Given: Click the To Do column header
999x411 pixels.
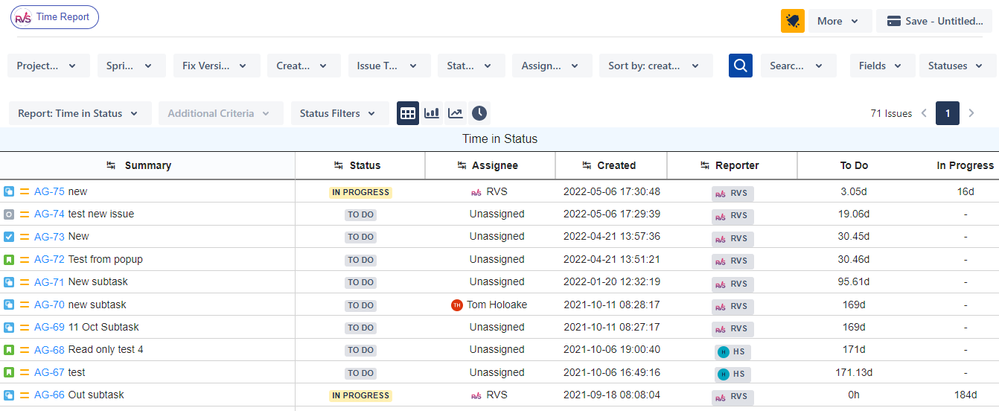Looking at the screenshot, I should [x=854, y=166].
